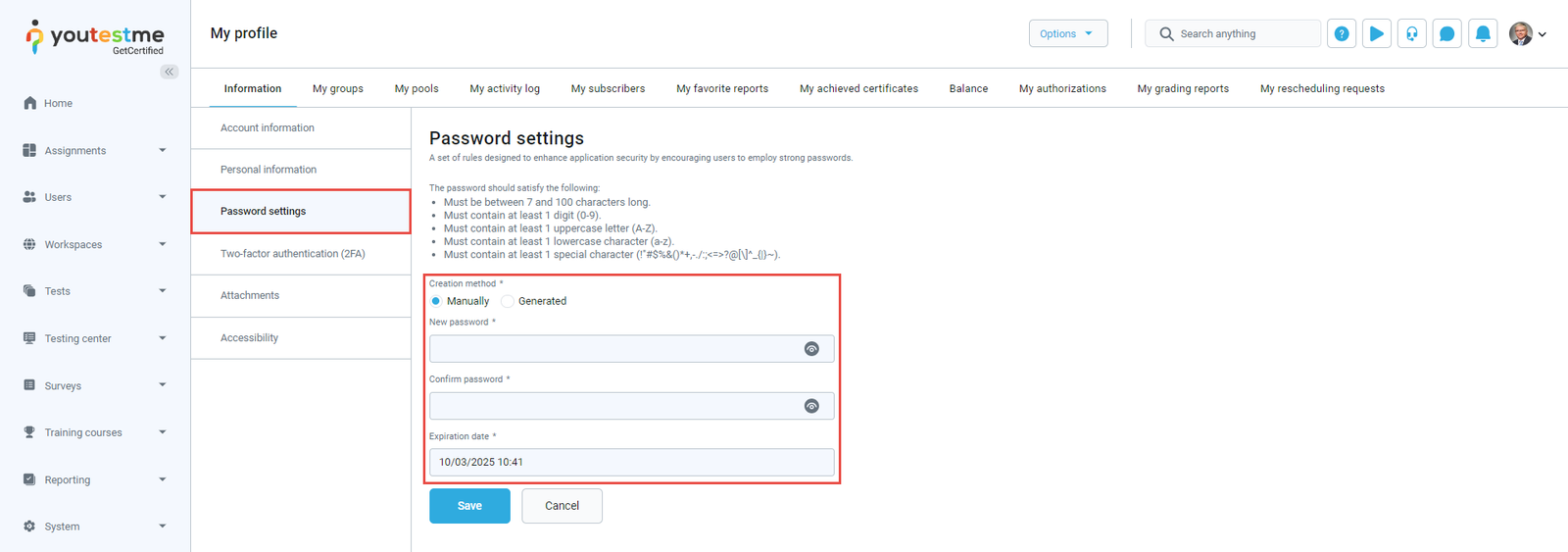1568x552 pixels.
Task: Open Two-factor authentication (2FA) section
Action: [x=293, y=254]
